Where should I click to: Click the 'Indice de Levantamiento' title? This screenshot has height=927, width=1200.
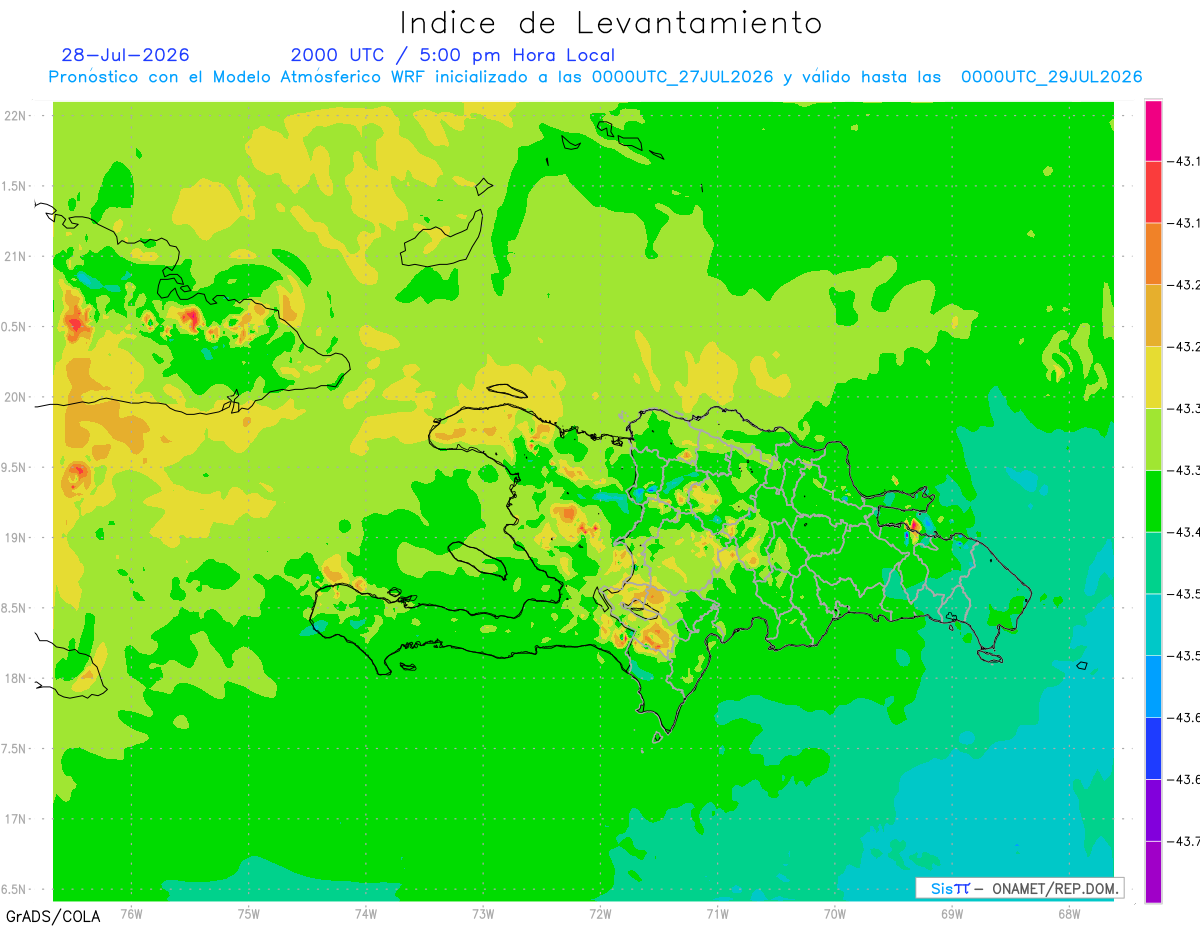(x=611, y=23)
